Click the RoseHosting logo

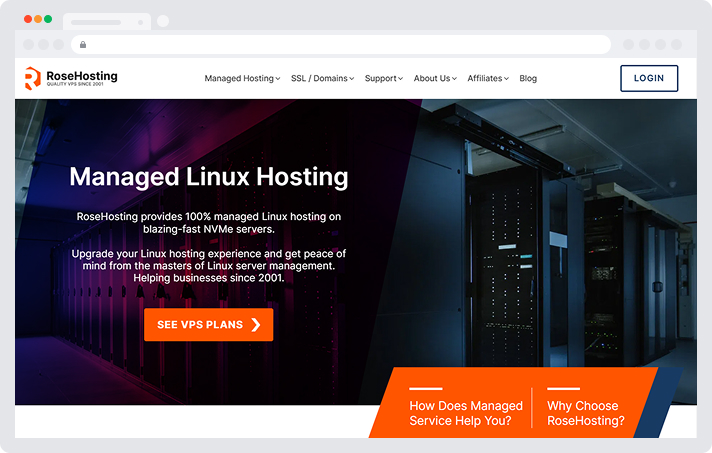[71, 78]
